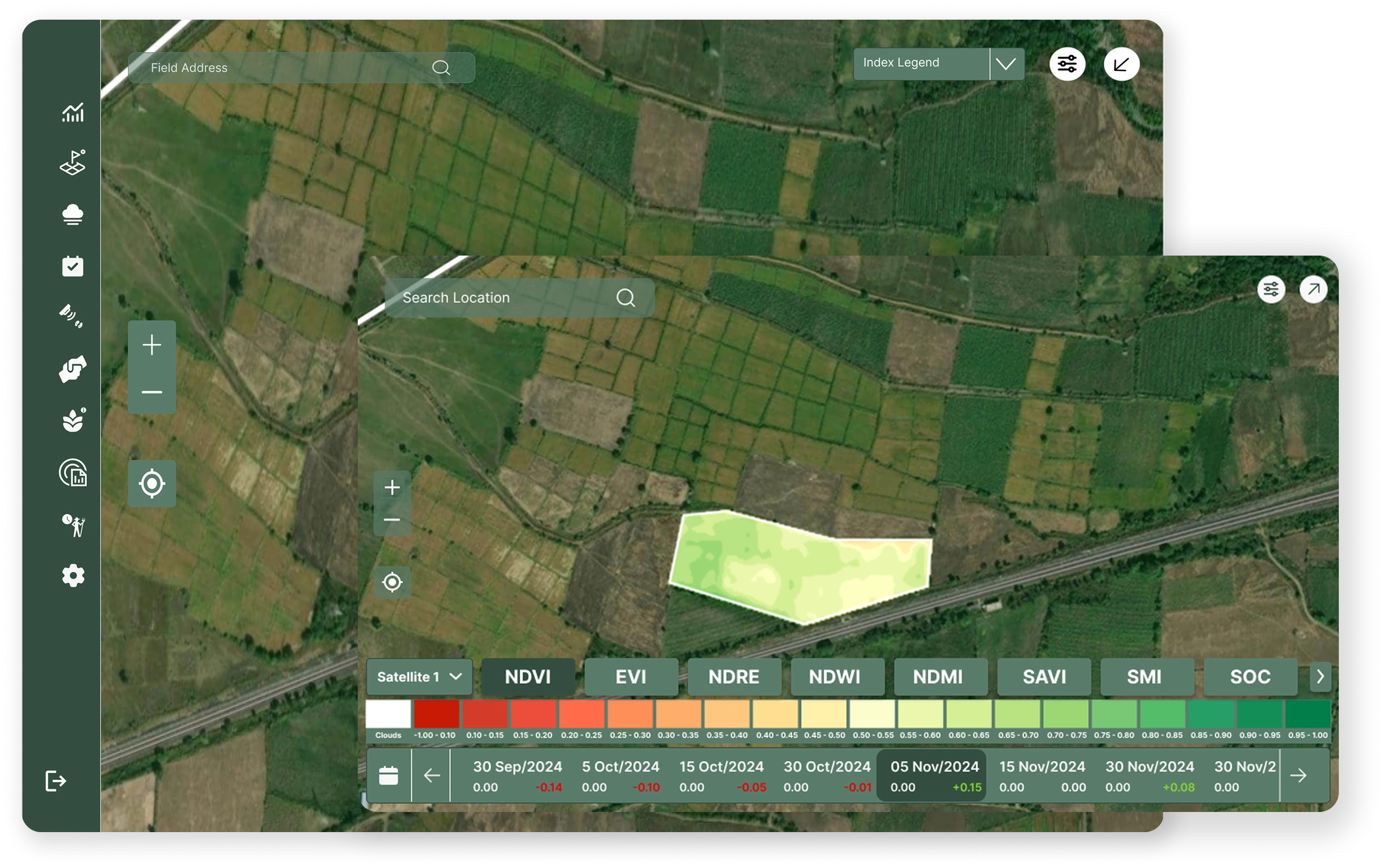This screenshot has height=868, width=1386.
Task: Recenter the back map with locate icon
Action: [x=151, y=483]
